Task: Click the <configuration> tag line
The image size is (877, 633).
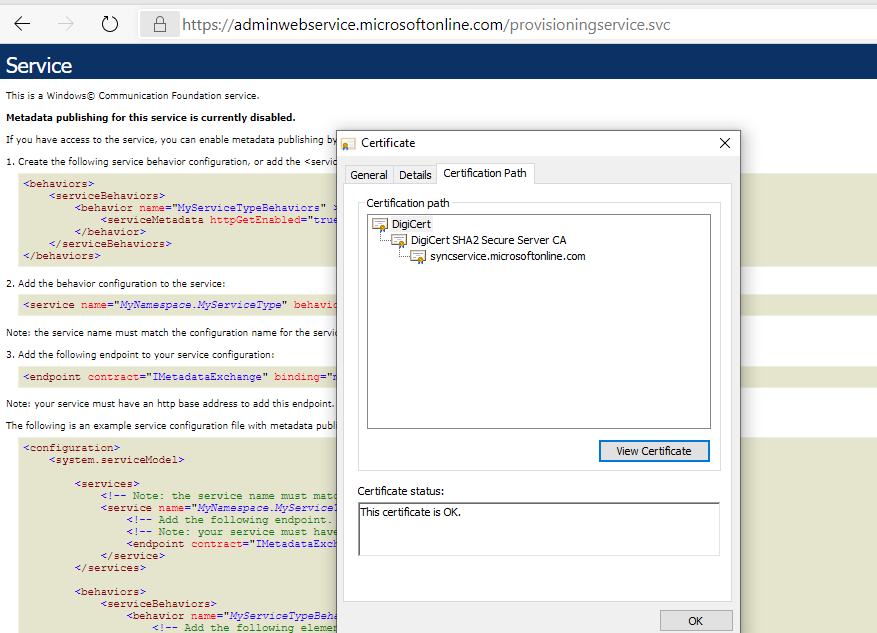Action: click(72, 448)
